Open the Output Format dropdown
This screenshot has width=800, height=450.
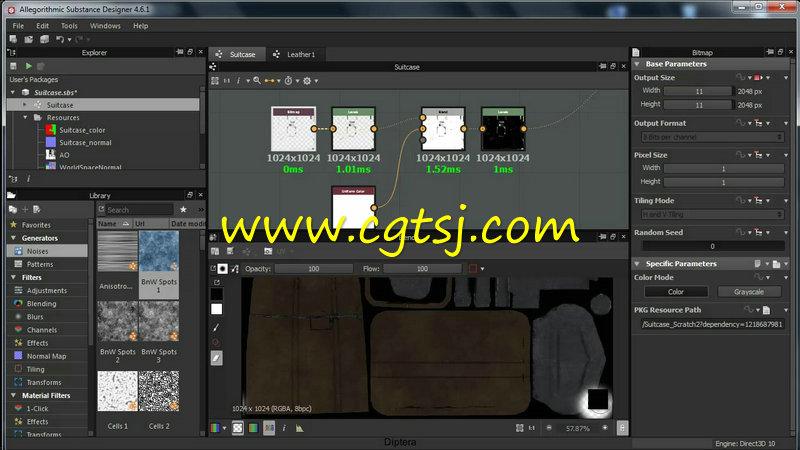712,137
